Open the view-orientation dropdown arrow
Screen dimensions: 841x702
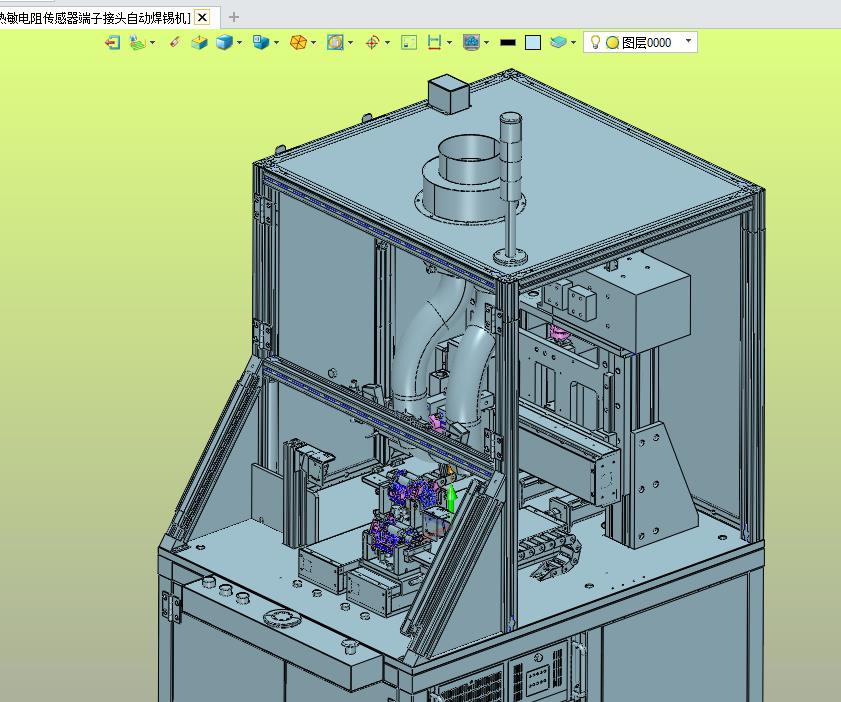[x=276, y=42]
